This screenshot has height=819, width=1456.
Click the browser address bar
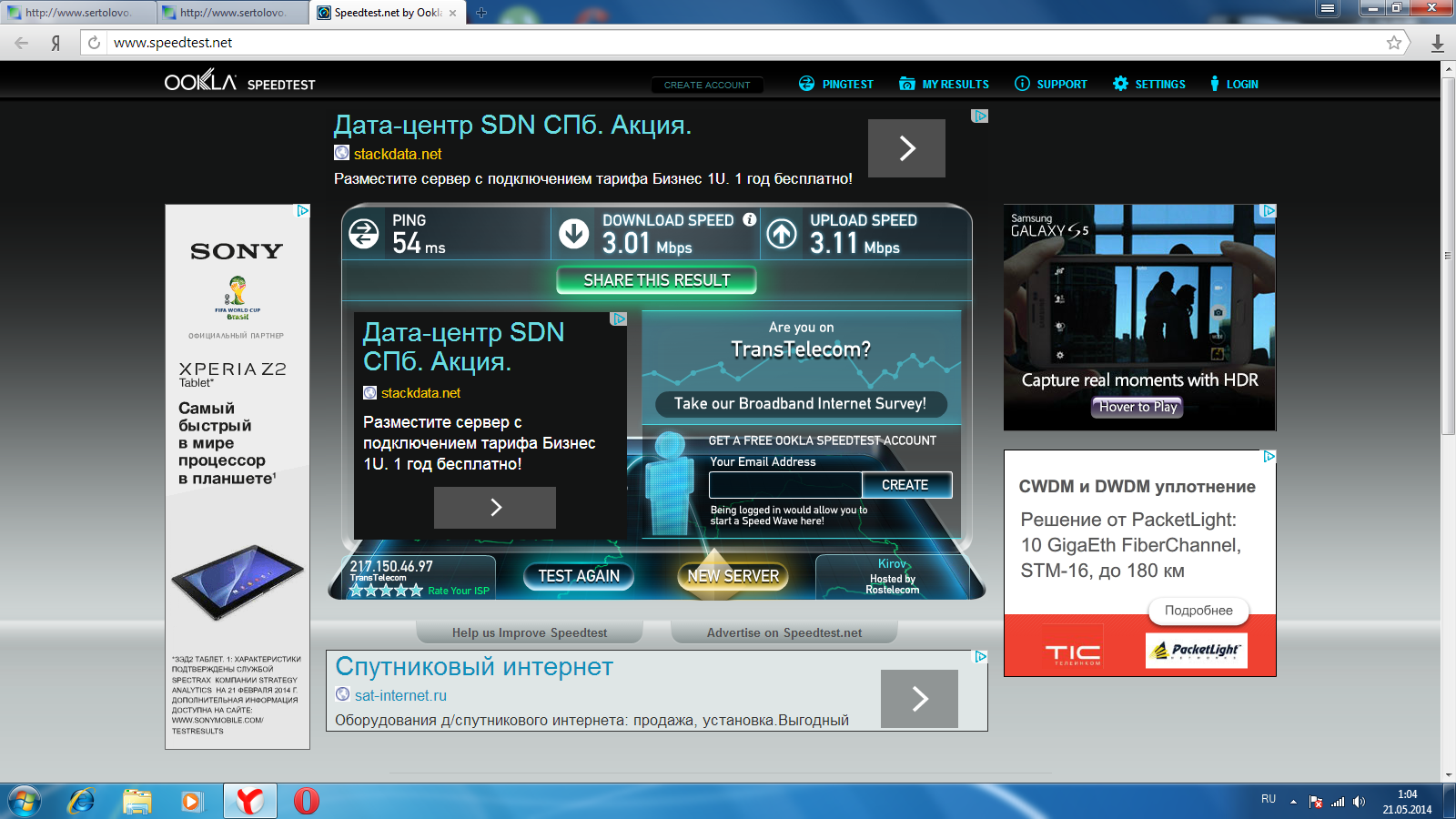pos(742,43)
